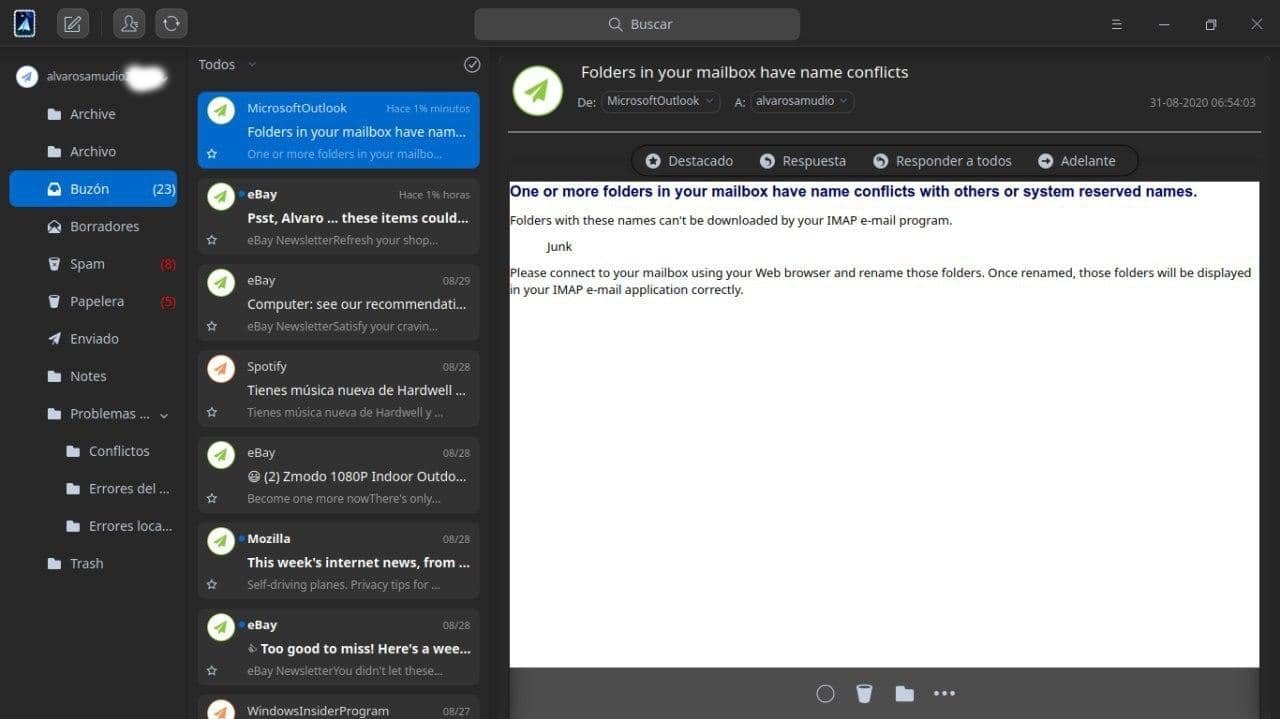
Task: Click the Mozilla sender avatar
Action: (221, 541)
